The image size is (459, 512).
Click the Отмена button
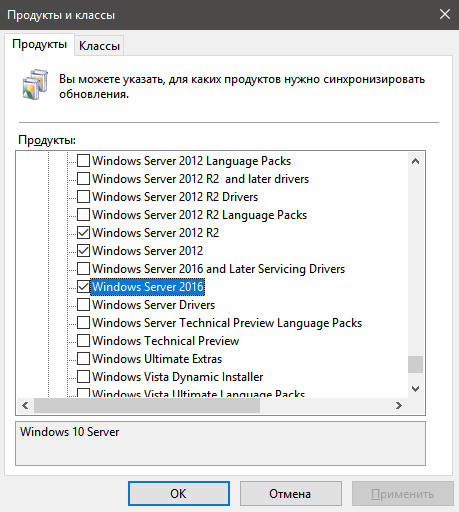click(290, 494)
